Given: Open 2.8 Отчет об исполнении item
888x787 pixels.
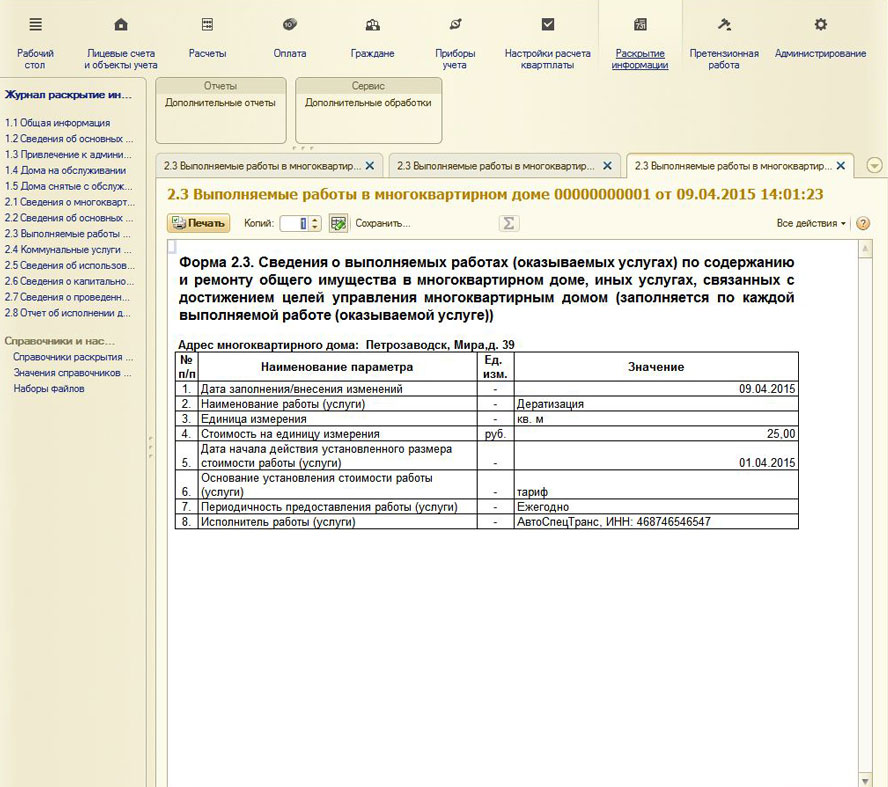Looking at the screenshot, I should (x=67, y=313).
